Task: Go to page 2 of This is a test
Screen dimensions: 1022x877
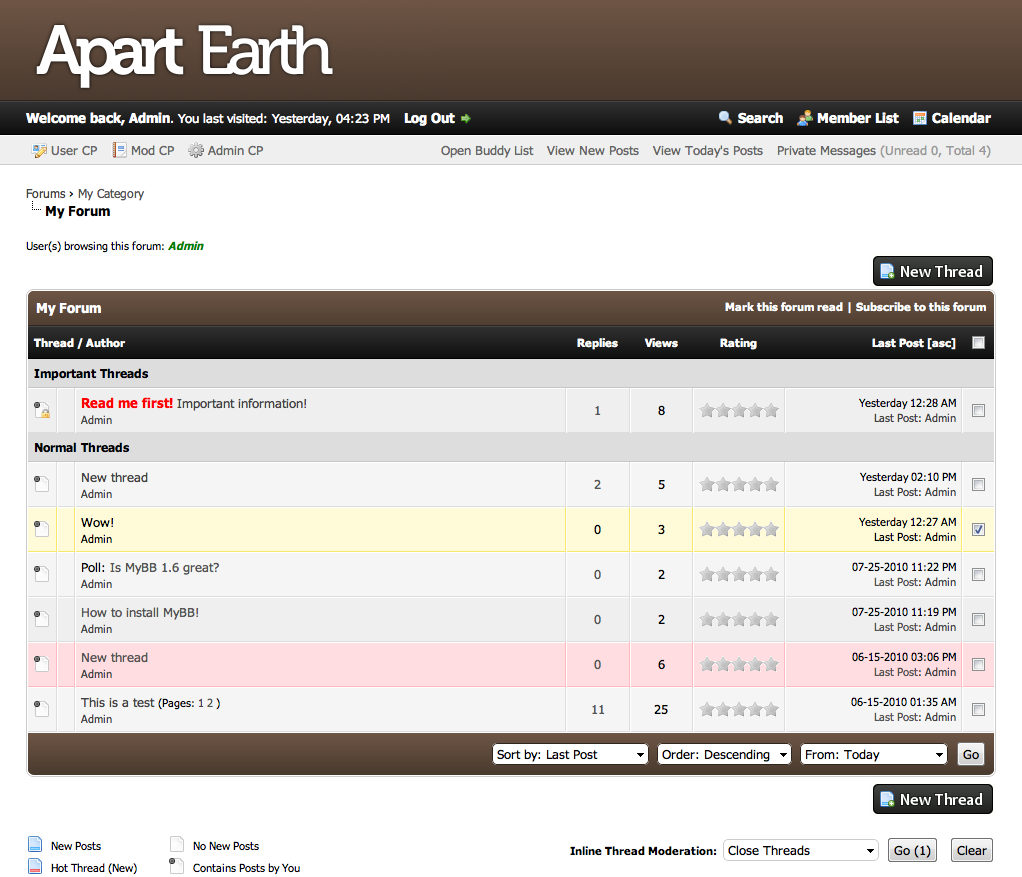Action: click(x=210, y=703)
